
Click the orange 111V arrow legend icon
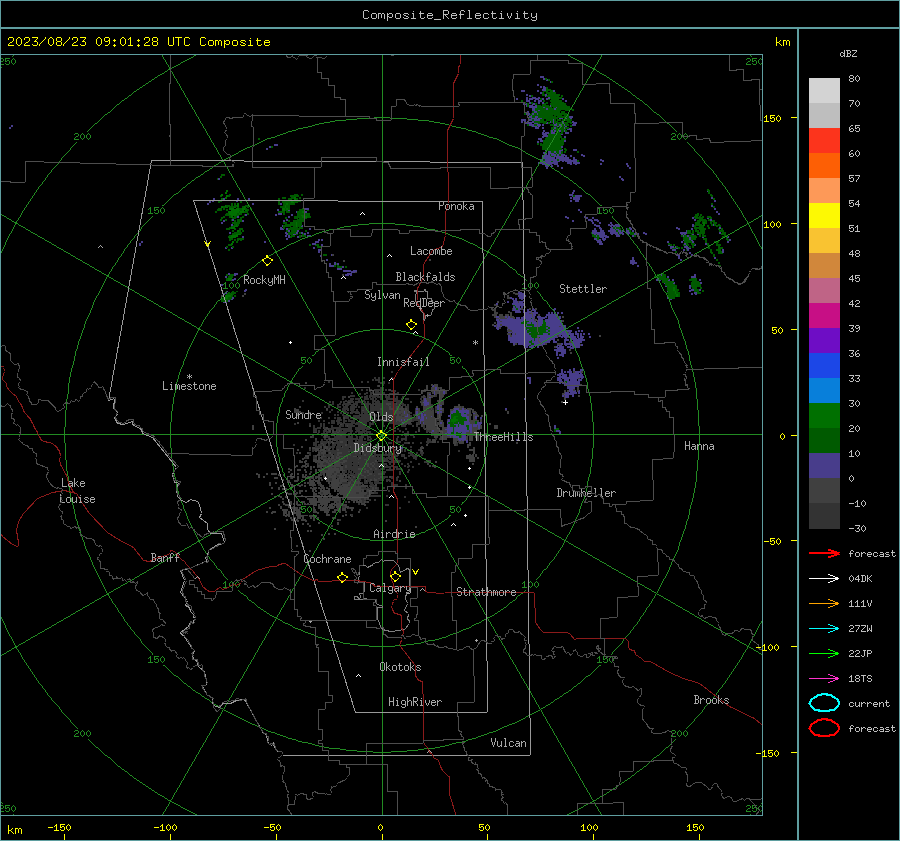[x=824, y=603]
